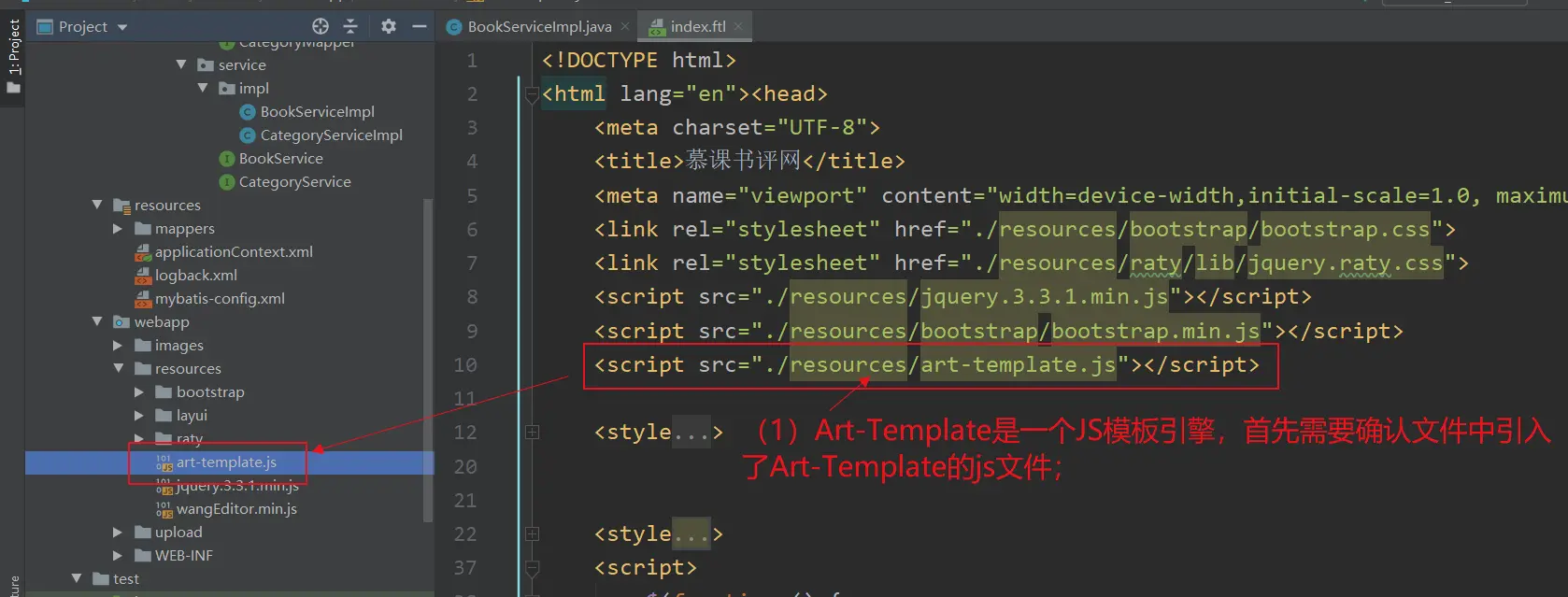Hide the Project panel with minimize icon
Image resolution: width=1568 pixels, height=597 pixels.
pyautogui.click(x=420, y=26)
